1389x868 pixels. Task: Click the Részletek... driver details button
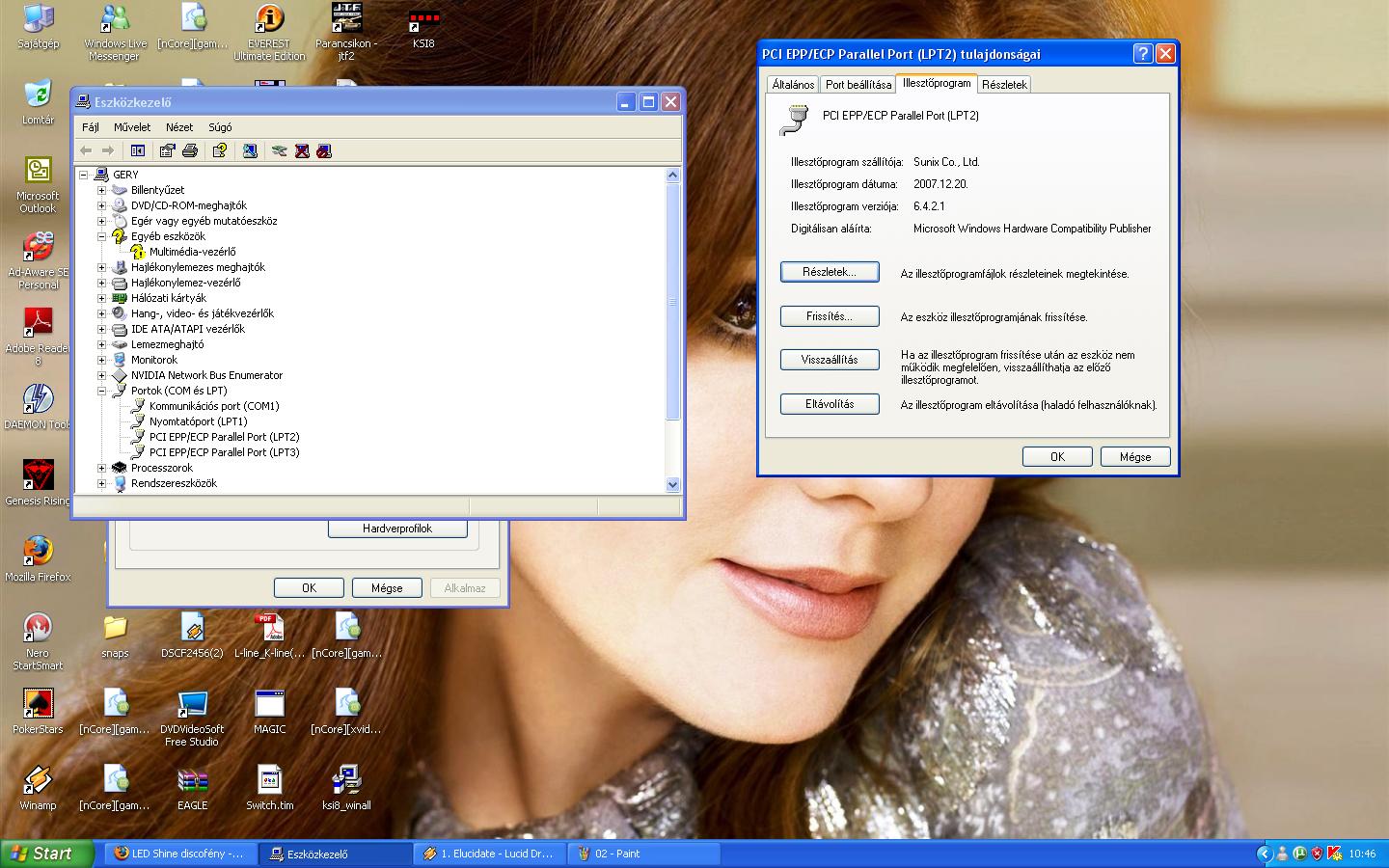click(830, 272)
